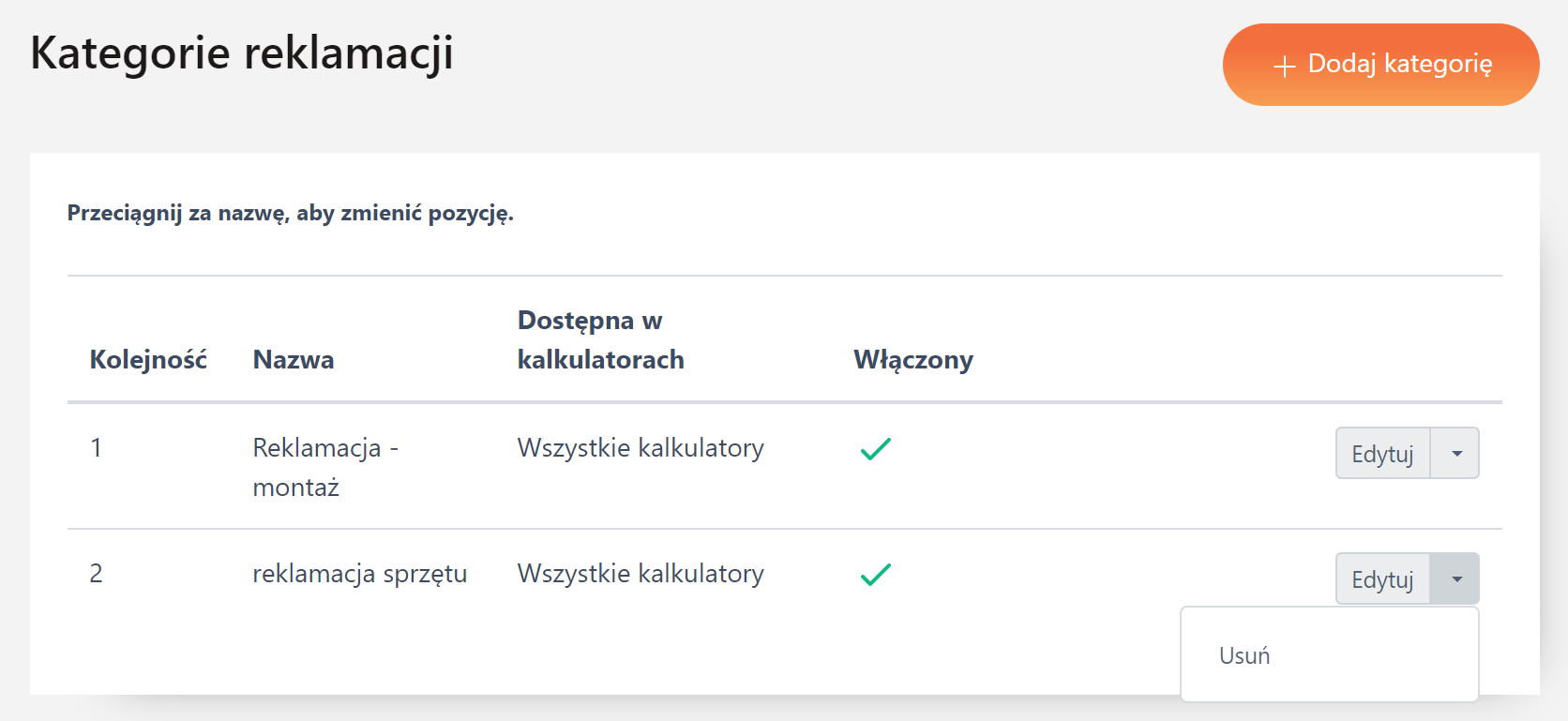
Task: Click the Nazwa column header
Action: point(294,360)
